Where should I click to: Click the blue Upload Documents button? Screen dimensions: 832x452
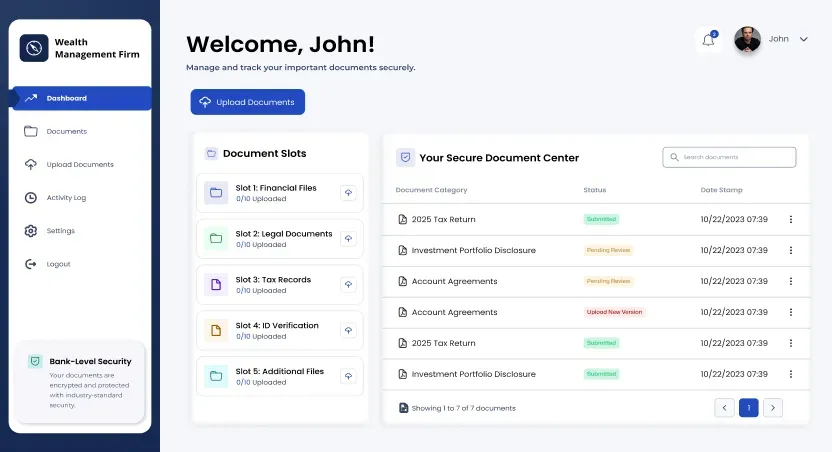(248, 102)
